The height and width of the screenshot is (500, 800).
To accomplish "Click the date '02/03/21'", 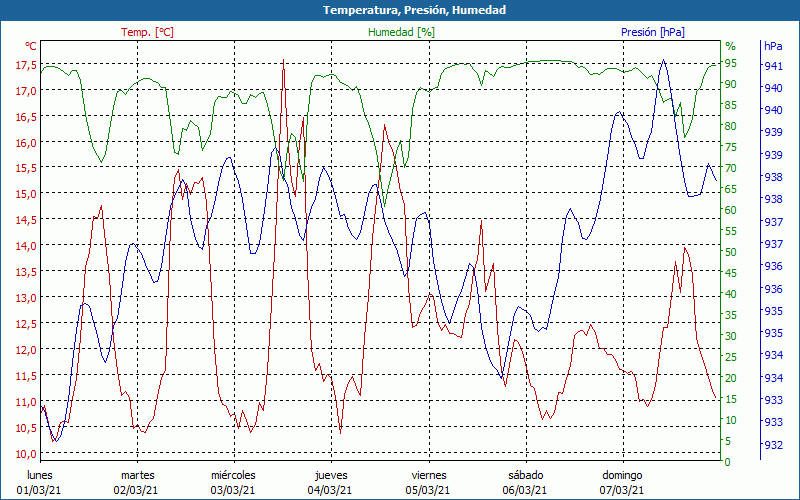I will coord(136,490).
